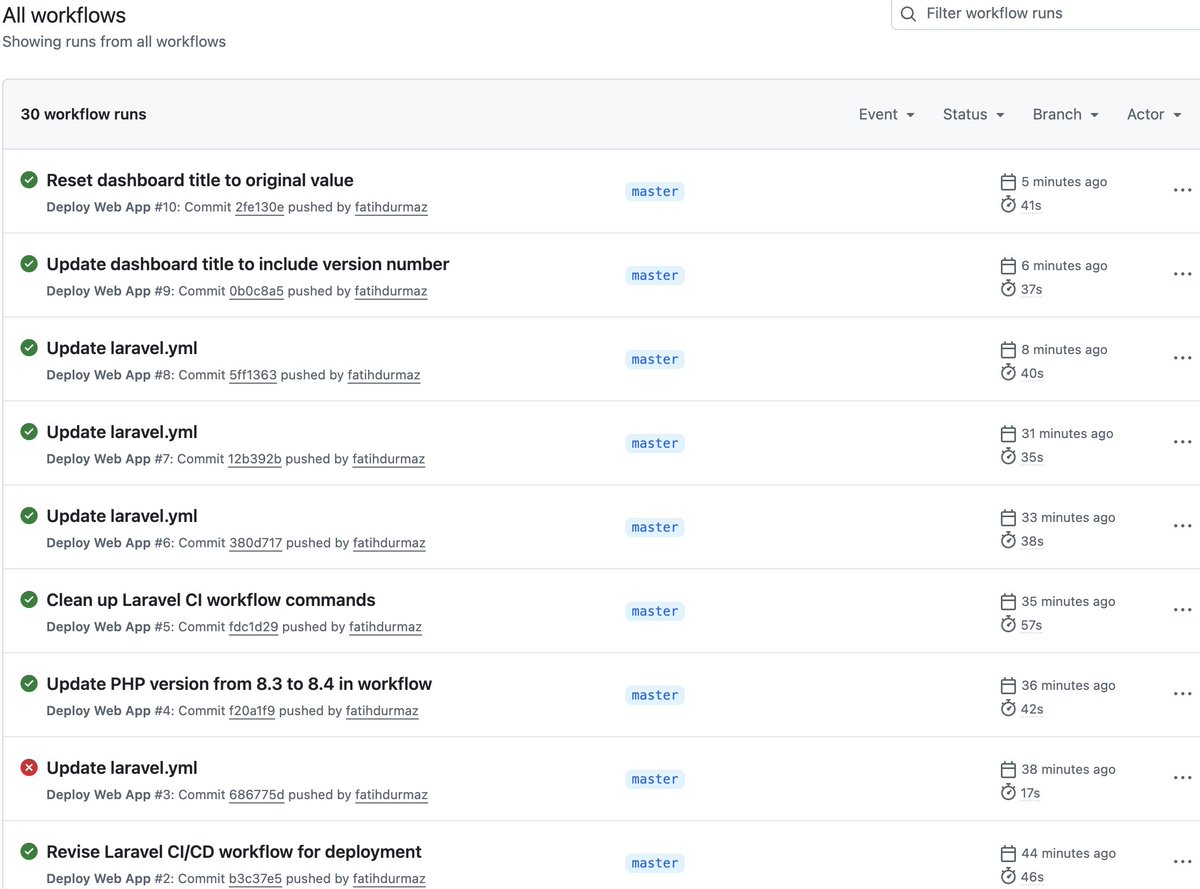Click success status icon for Reset dashboard title run

coord(29,180)
